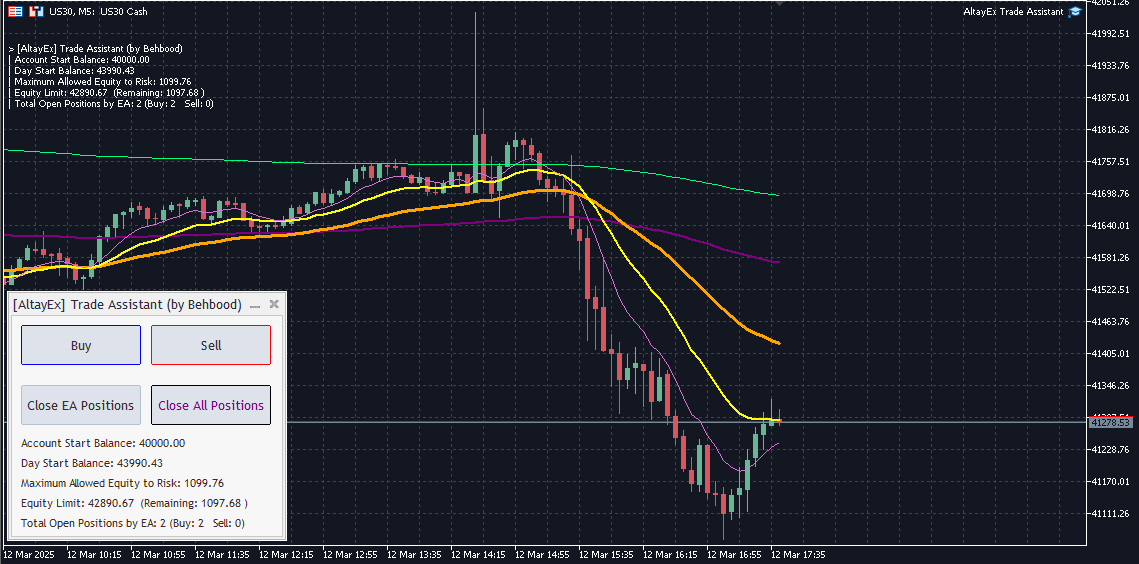Click the red one-click trading panel icon

click(x=36, y=11)
